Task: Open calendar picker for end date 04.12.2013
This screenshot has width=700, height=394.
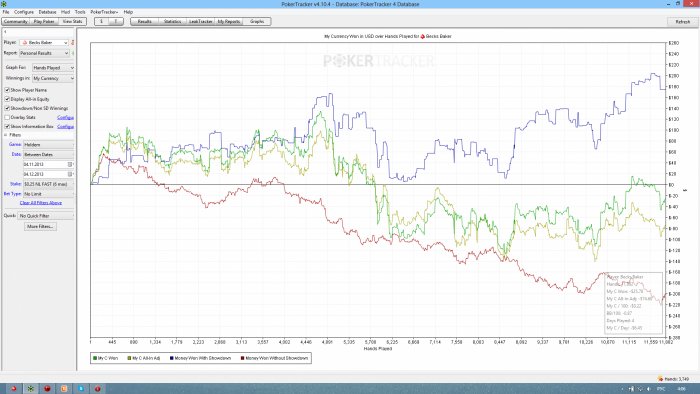Action: click(70, 174)
